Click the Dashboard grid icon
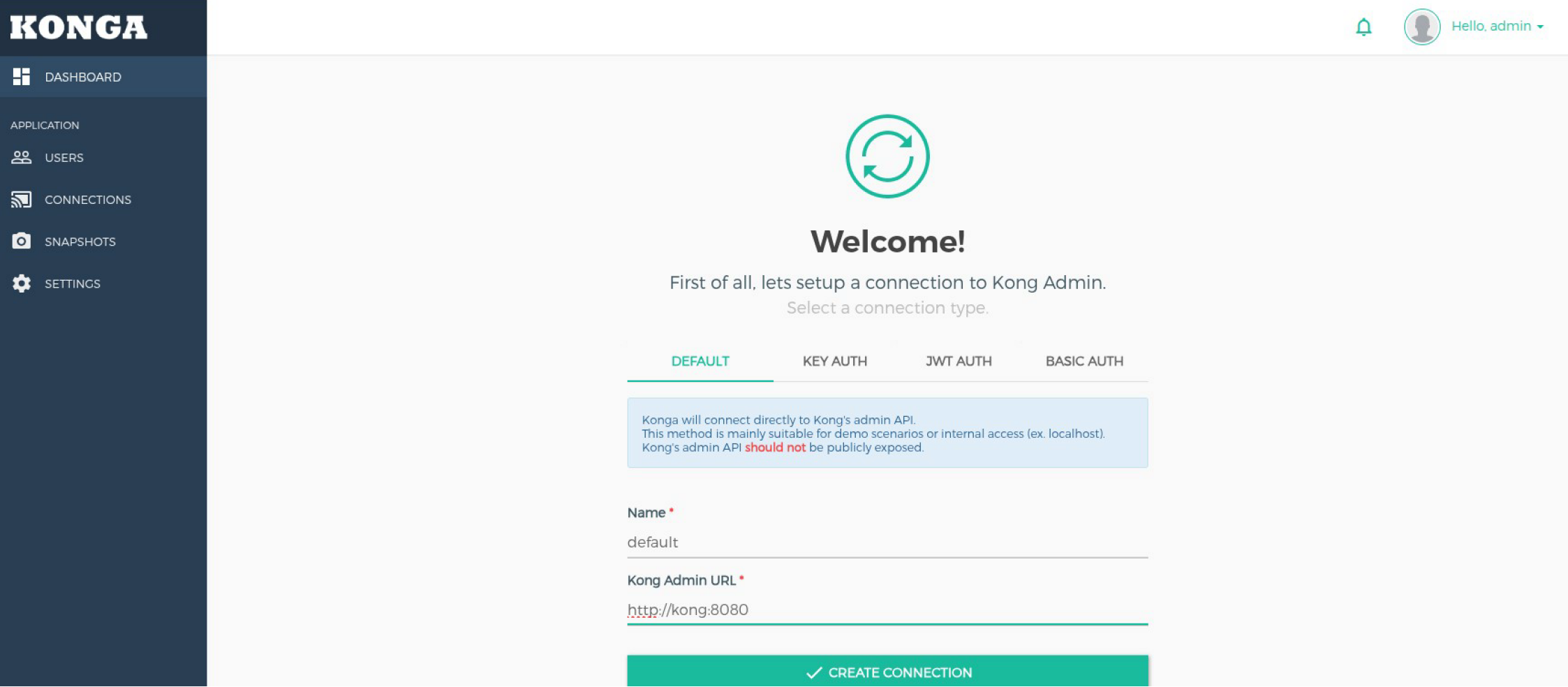1568x687 pixels. click(22, 77)
